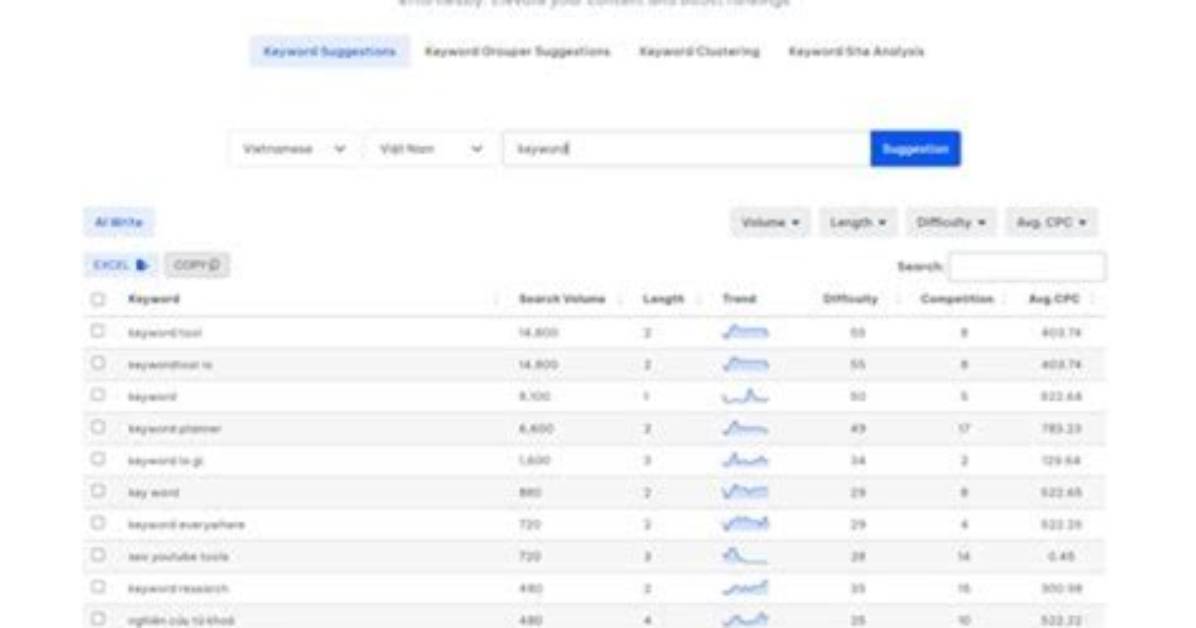Open trend sparkline for keyword planner

[x=745, y=428]
